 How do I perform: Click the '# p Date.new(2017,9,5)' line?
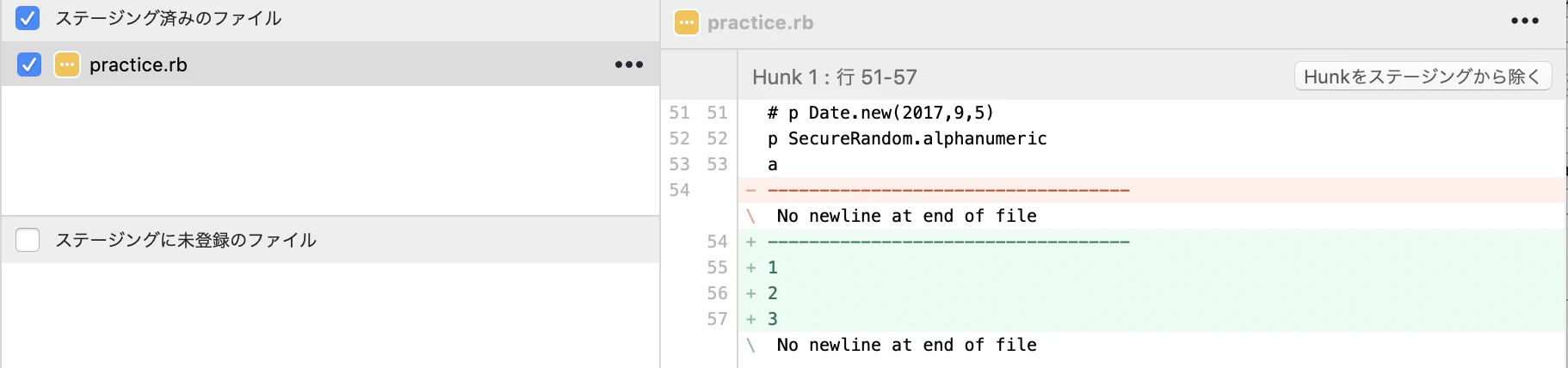coord(880,113)
